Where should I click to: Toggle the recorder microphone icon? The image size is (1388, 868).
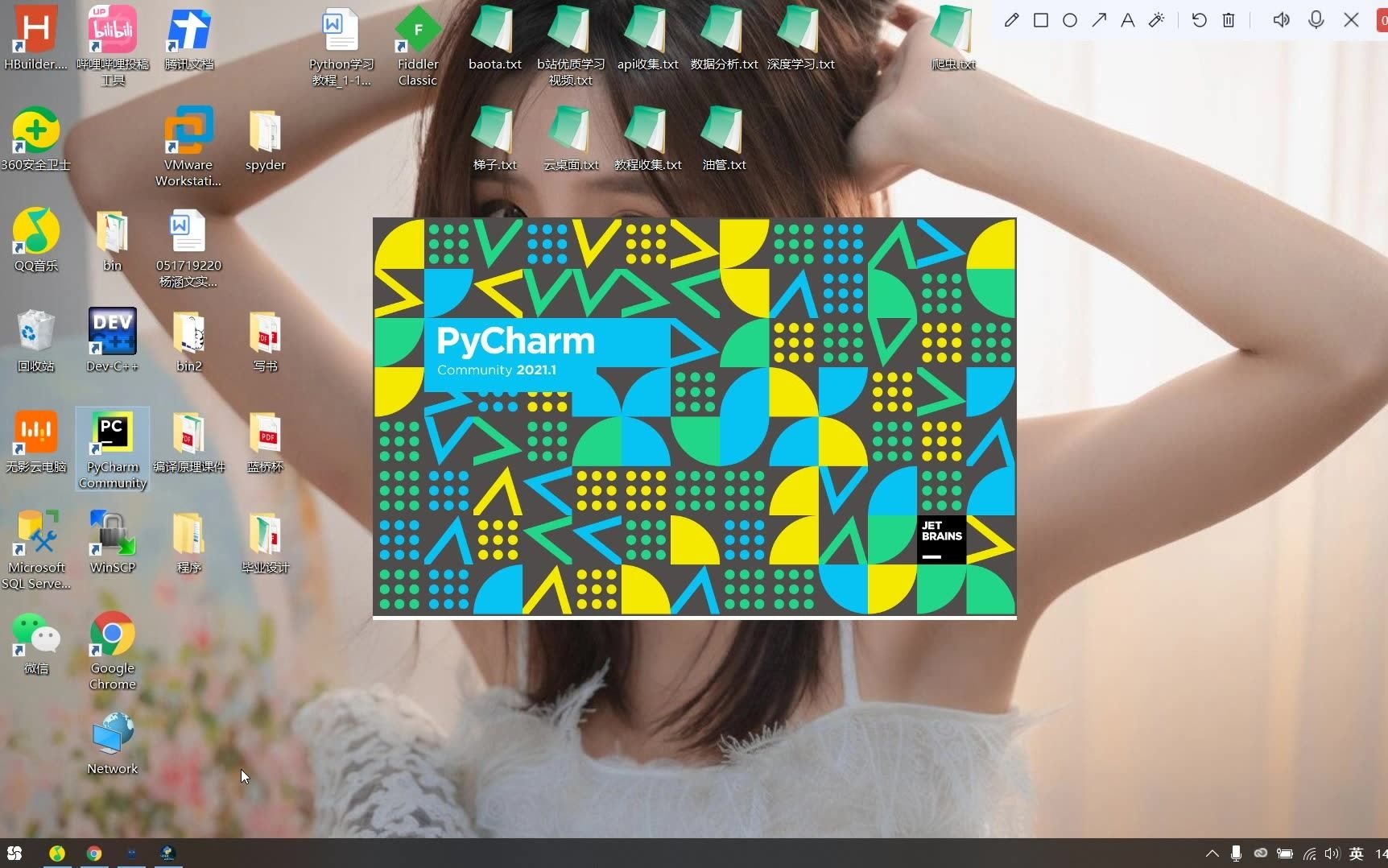(x=1316, y=20)
